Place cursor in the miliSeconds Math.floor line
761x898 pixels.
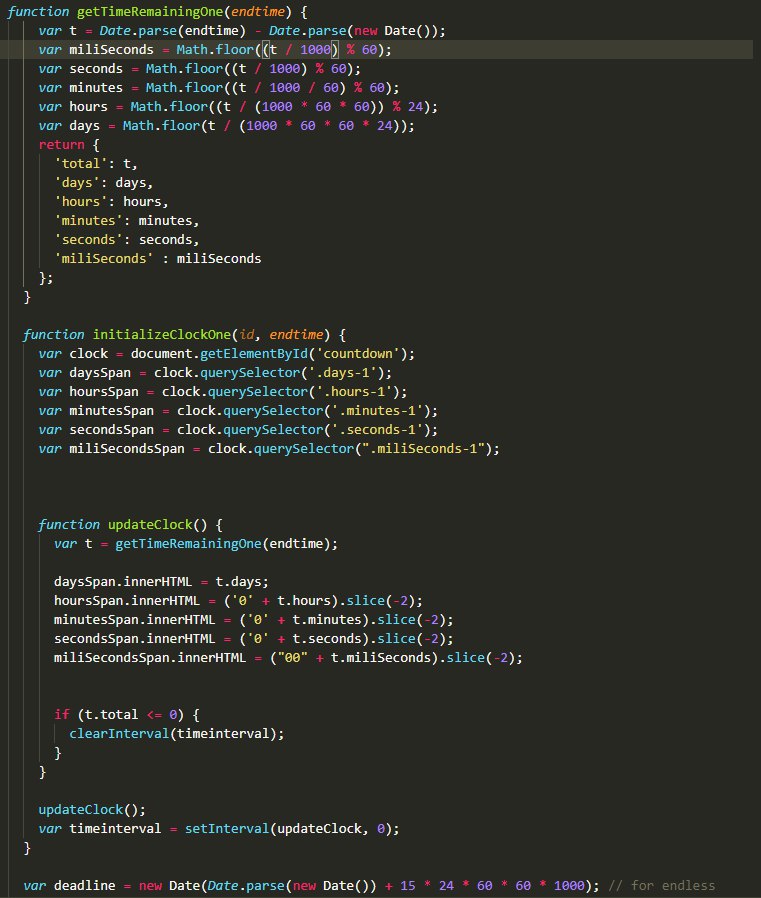[215, 49]
